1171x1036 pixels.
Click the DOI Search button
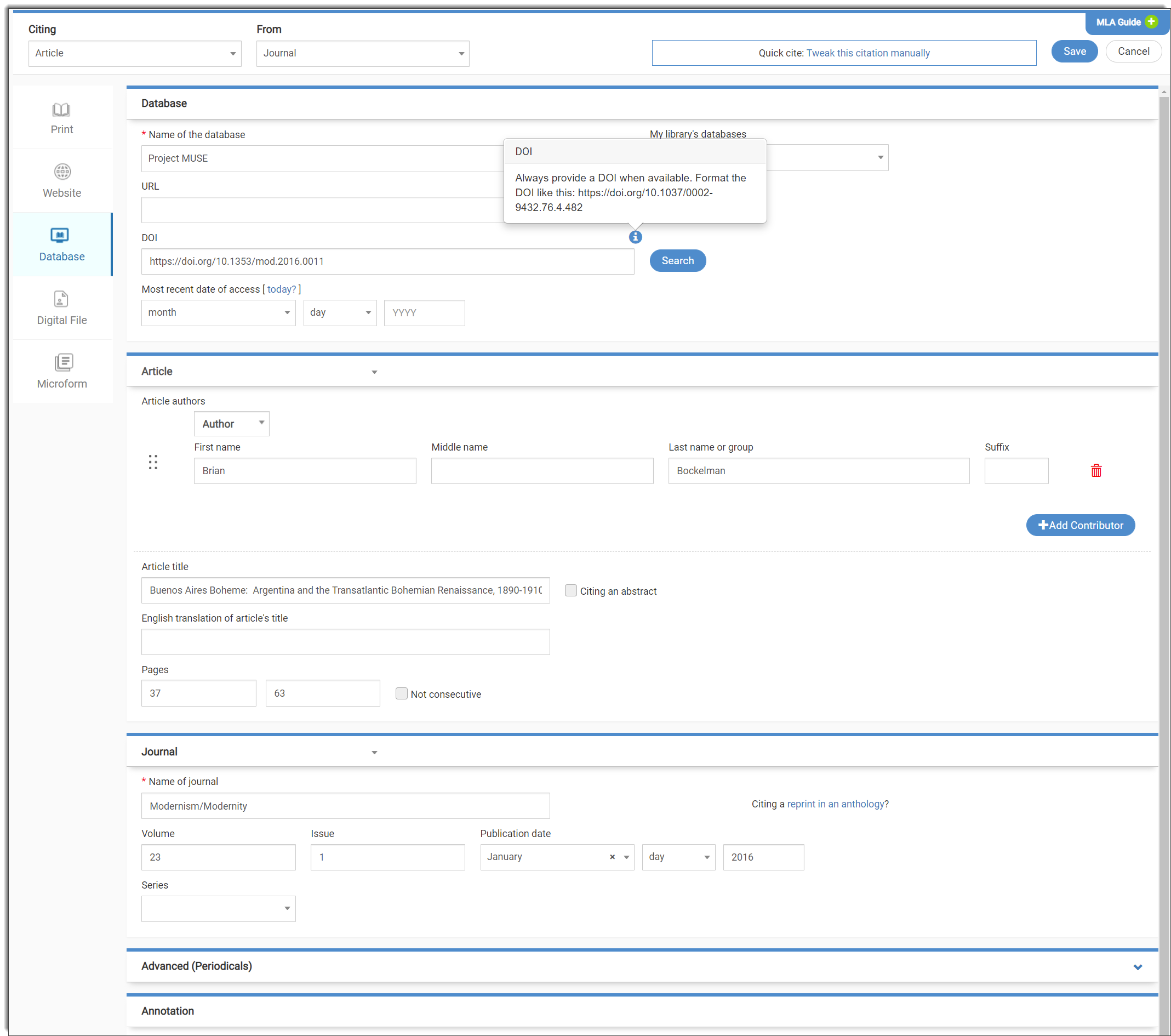[x=678, y=261]
